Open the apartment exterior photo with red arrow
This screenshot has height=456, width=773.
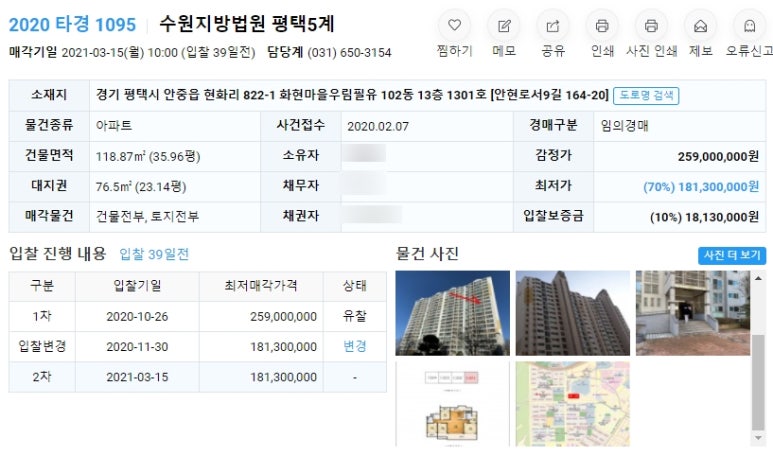click(x=453, y=313)
